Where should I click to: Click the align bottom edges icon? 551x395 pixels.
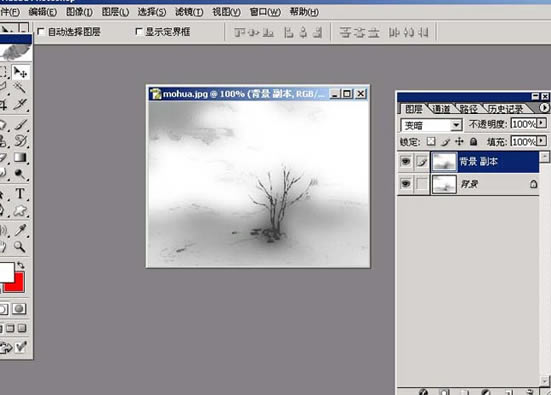pos(268,32)
